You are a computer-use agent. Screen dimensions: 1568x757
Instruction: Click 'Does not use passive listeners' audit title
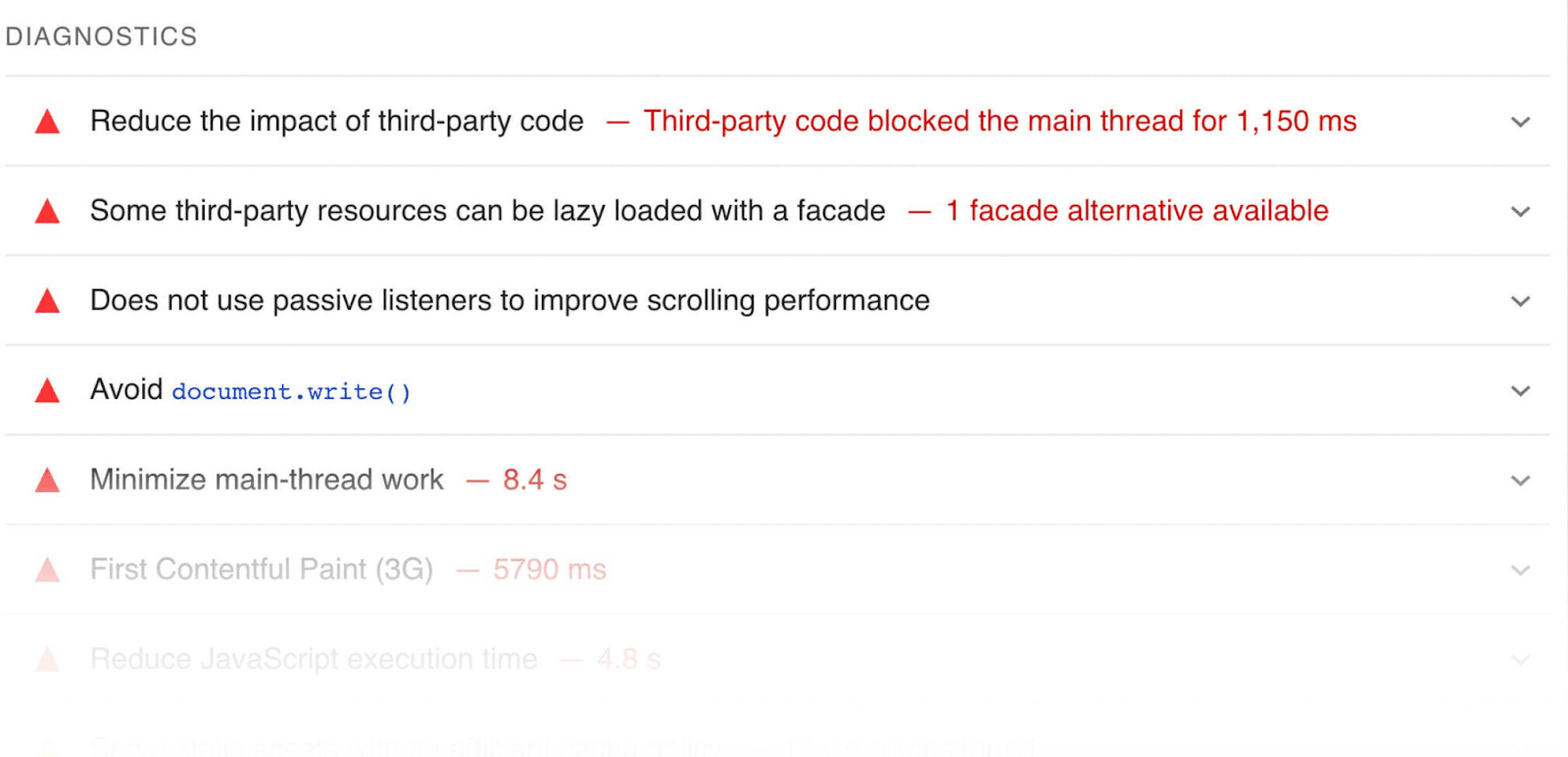pos(510,301)
